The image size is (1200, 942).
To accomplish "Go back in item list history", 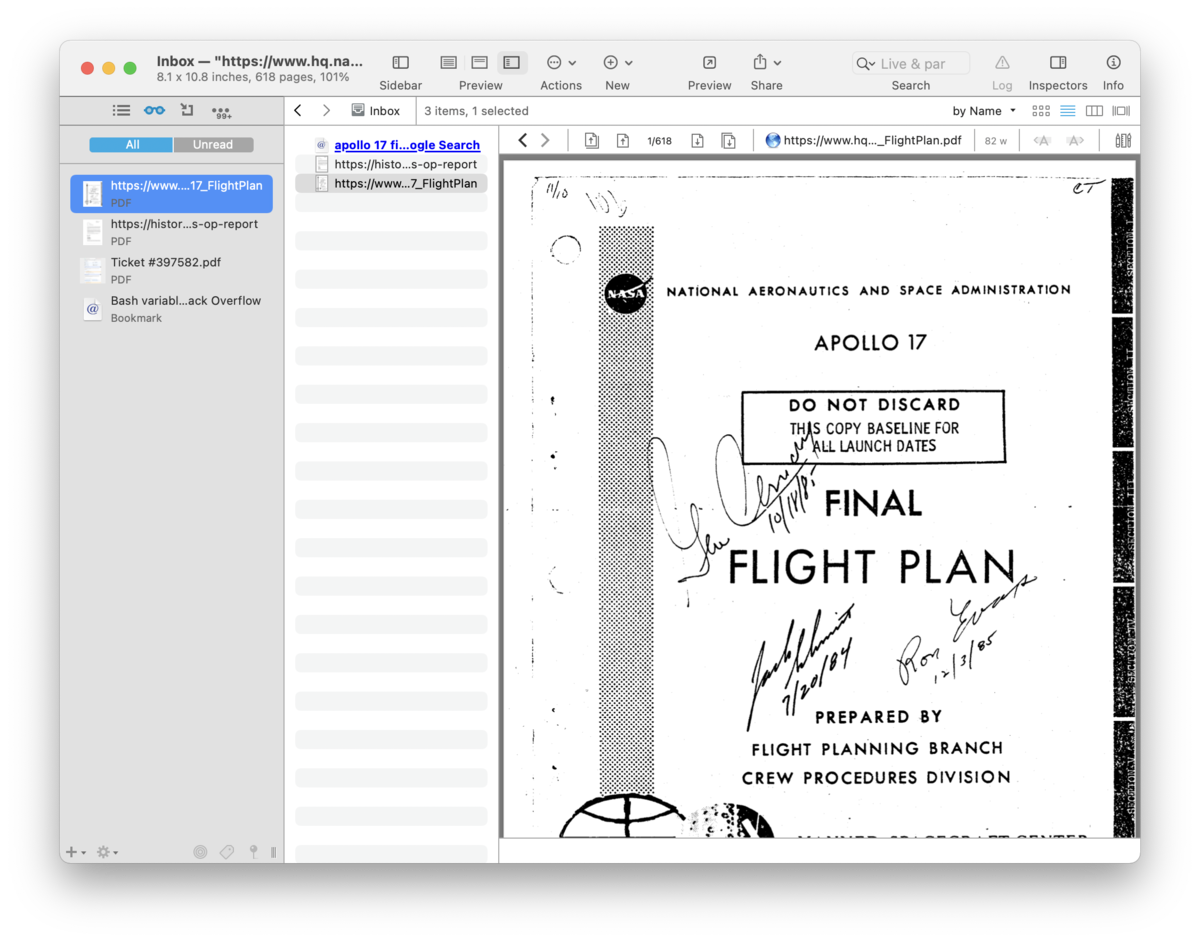I will pyautogui.click(x=298, y=111).
